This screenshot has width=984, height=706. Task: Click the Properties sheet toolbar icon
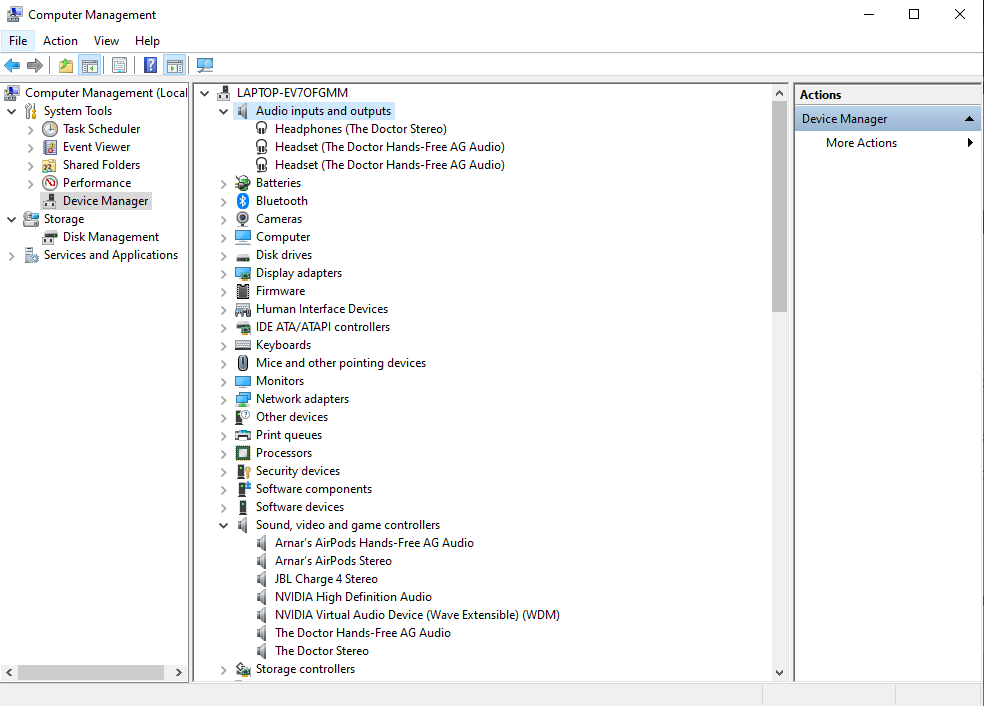point(119,65)
